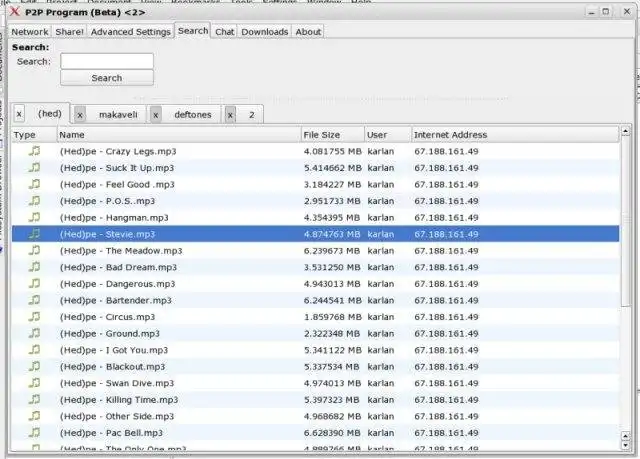Screen dimensions: 640x459
Task: Sort results by Name column header
Action: [x=179, y=135]
